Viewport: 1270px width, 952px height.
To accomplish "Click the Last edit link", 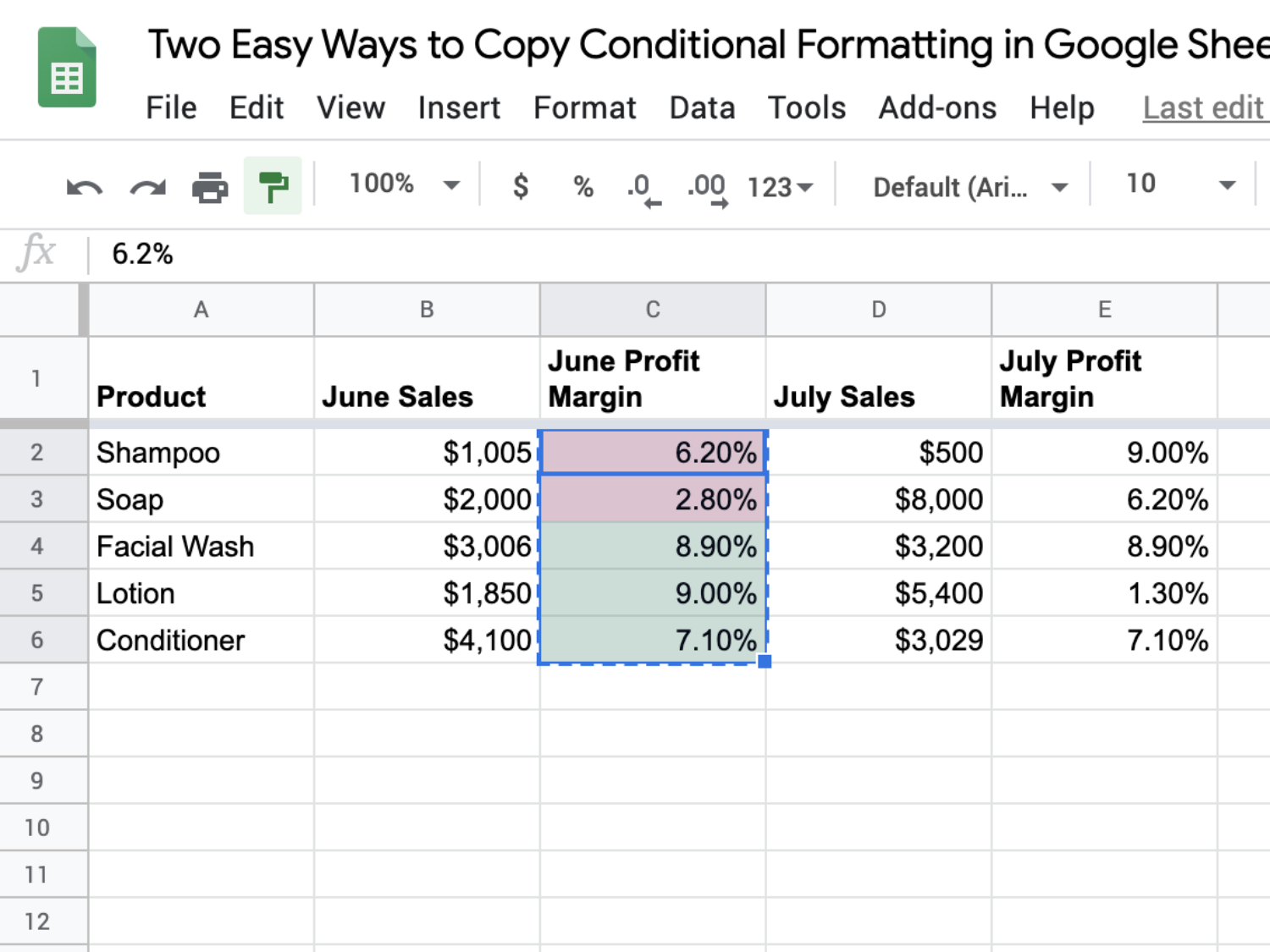I will (x=1203, y=108).
